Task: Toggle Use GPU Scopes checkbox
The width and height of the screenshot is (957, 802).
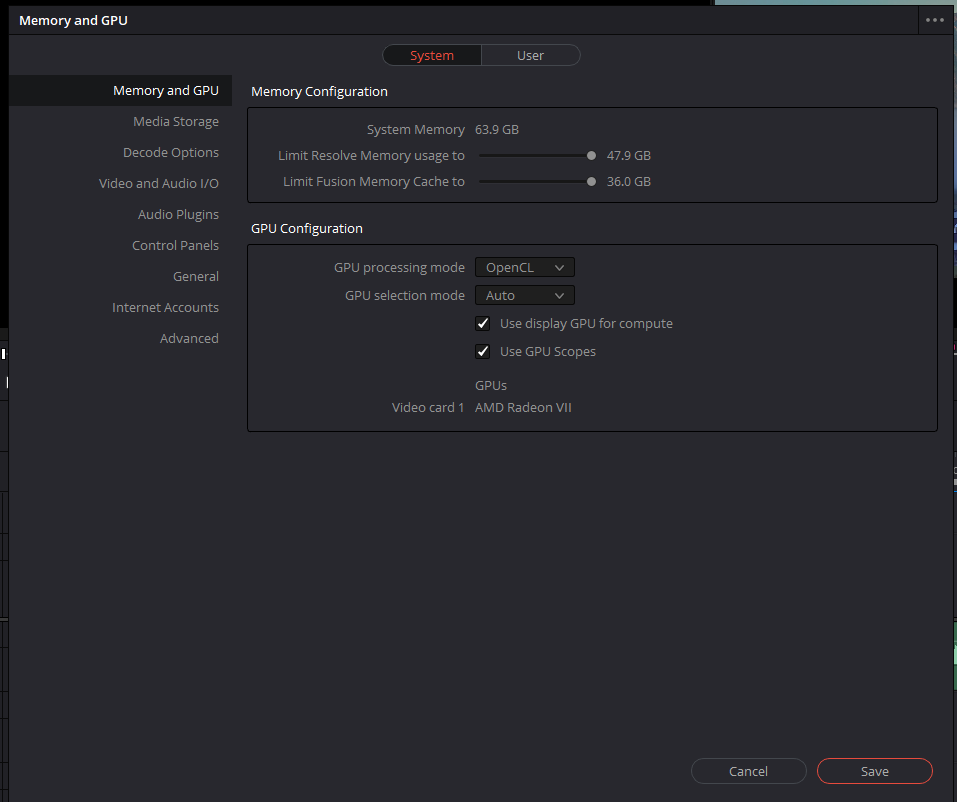Action: pyautogui.click(x=482, y=352)
